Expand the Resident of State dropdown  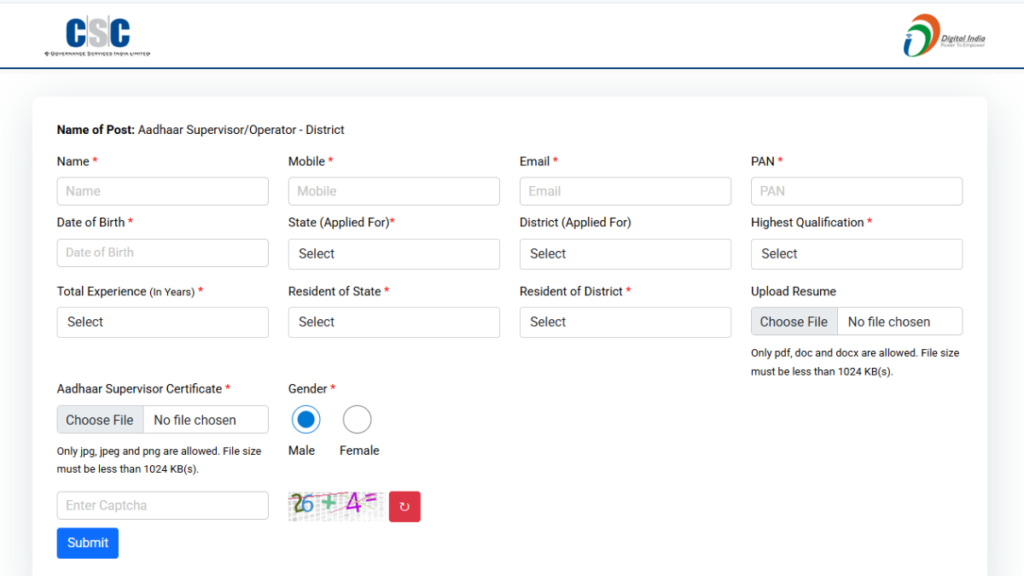[394, 322]
